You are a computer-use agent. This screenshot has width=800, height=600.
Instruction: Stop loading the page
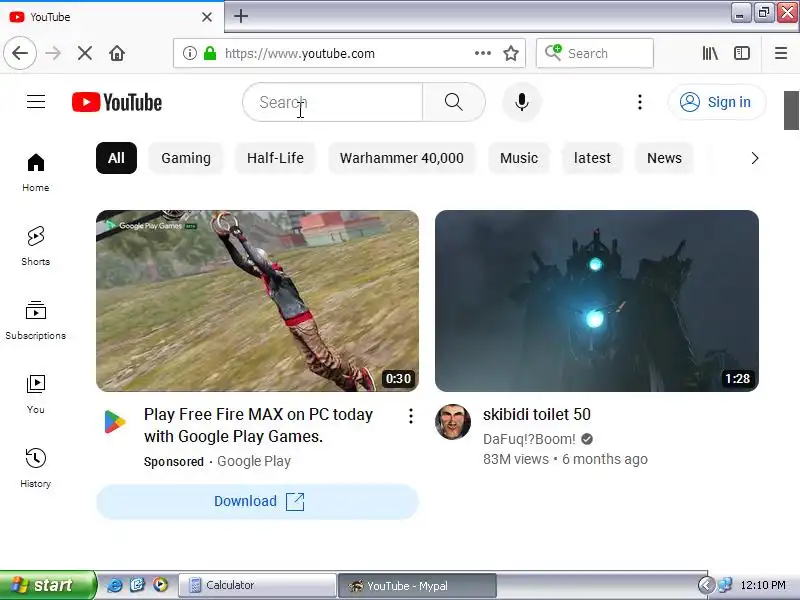[x=85, y=53]
